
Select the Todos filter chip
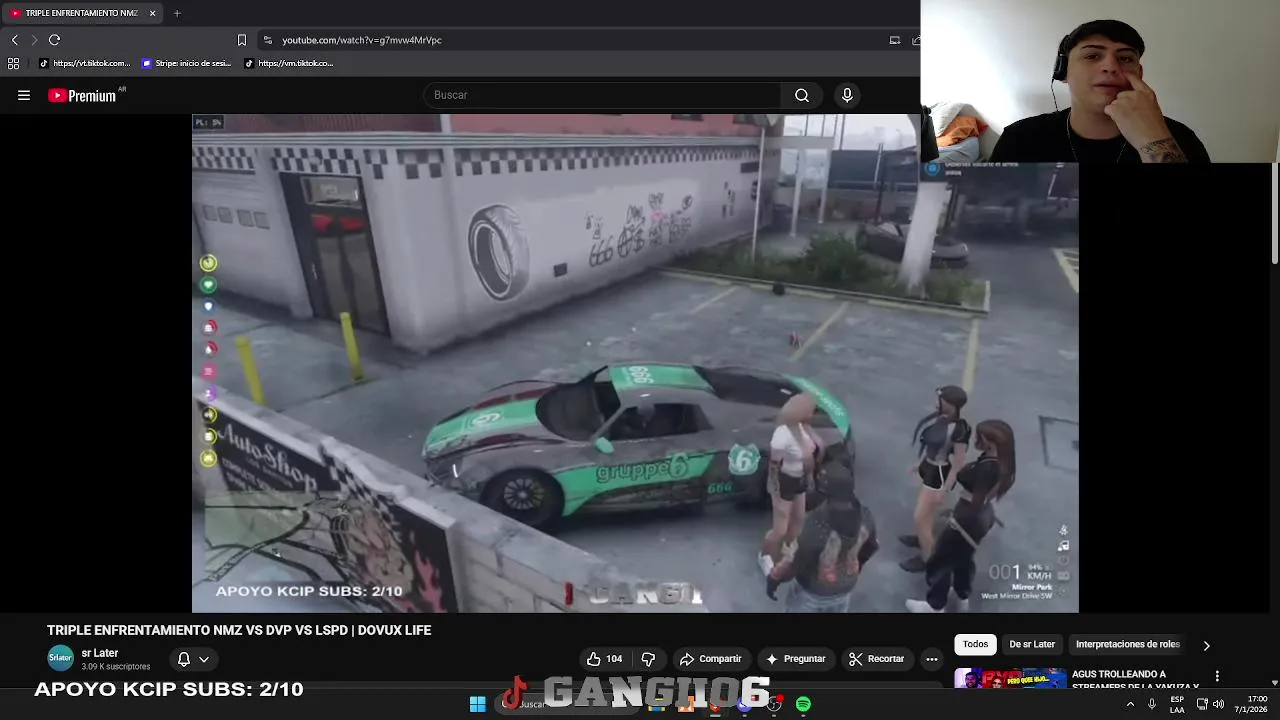pos(975,644)
